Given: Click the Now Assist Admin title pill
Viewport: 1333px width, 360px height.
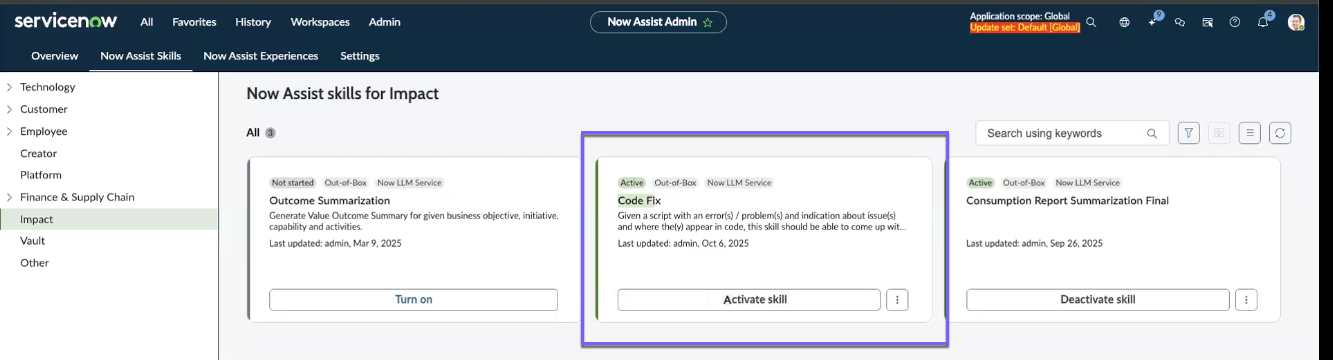Looking at the screenshot, I should pos(658,22).
